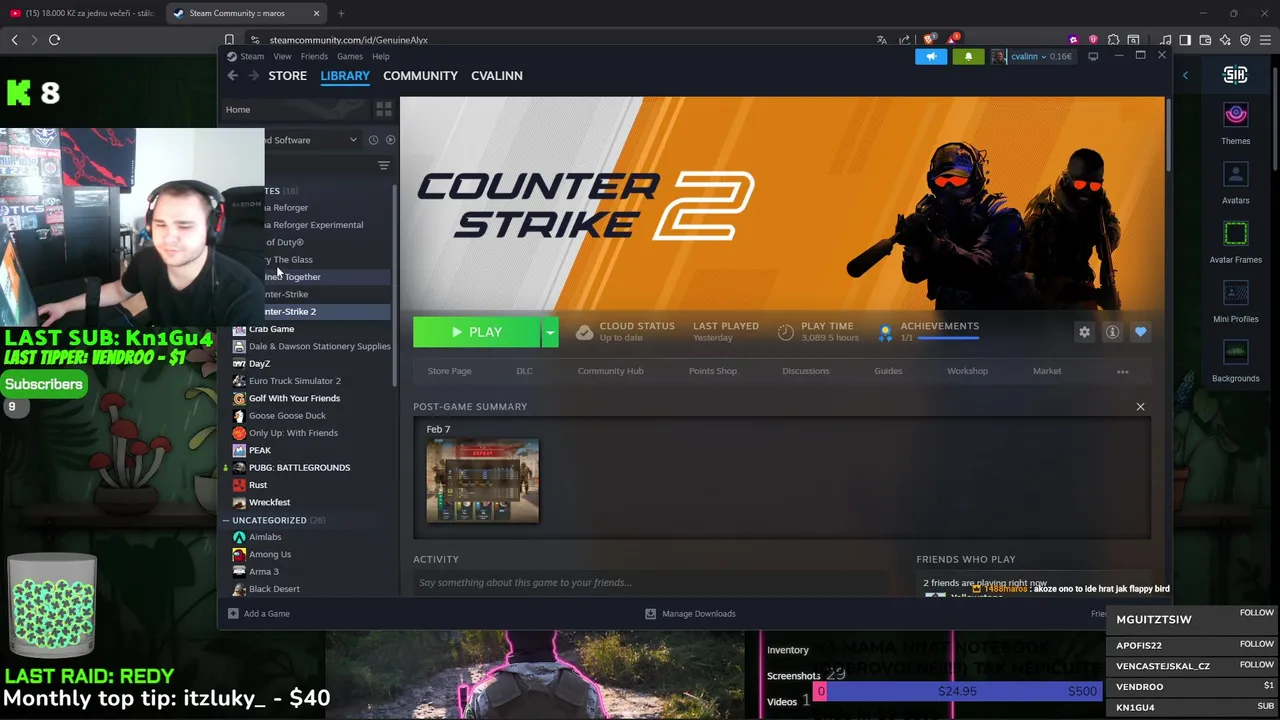This screenshot has width=1280, height=720.
Task: Click the achievements progress bar
Action: (x=947, y=339)
